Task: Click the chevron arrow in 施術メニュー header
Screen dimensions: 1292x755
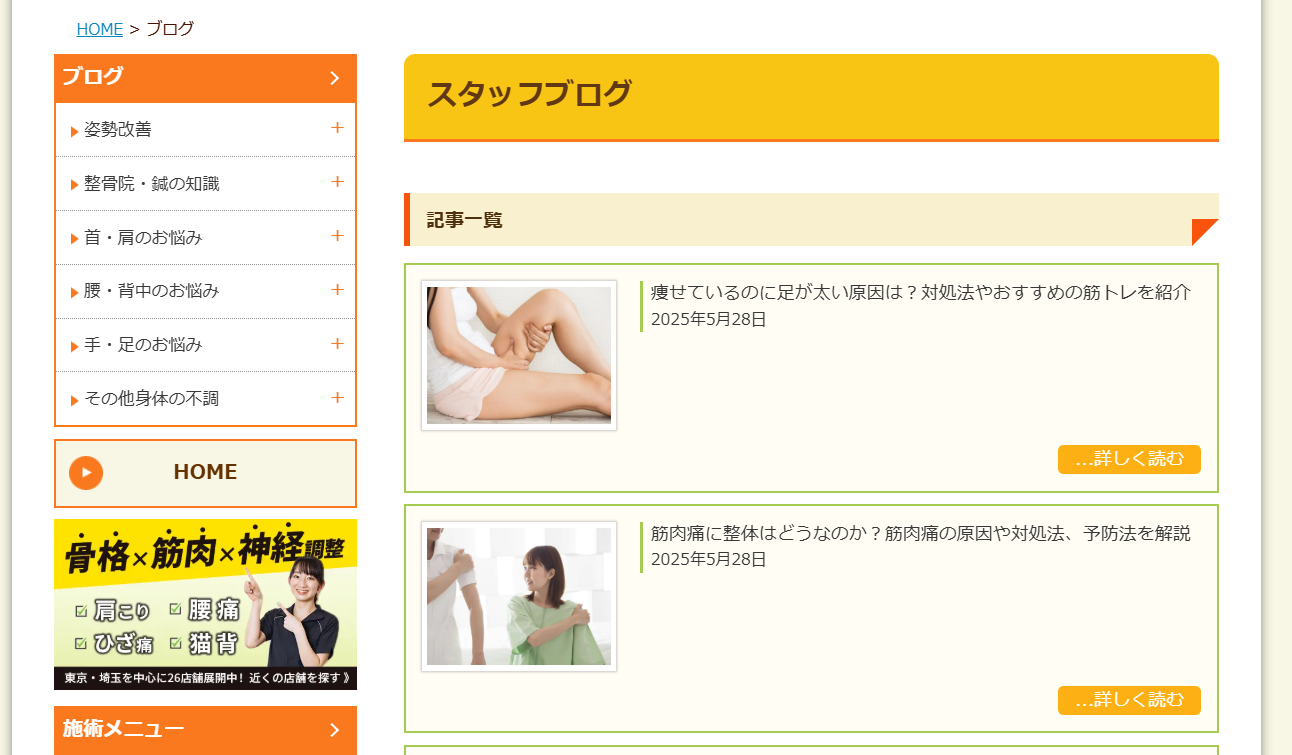Action: [335, 730]
